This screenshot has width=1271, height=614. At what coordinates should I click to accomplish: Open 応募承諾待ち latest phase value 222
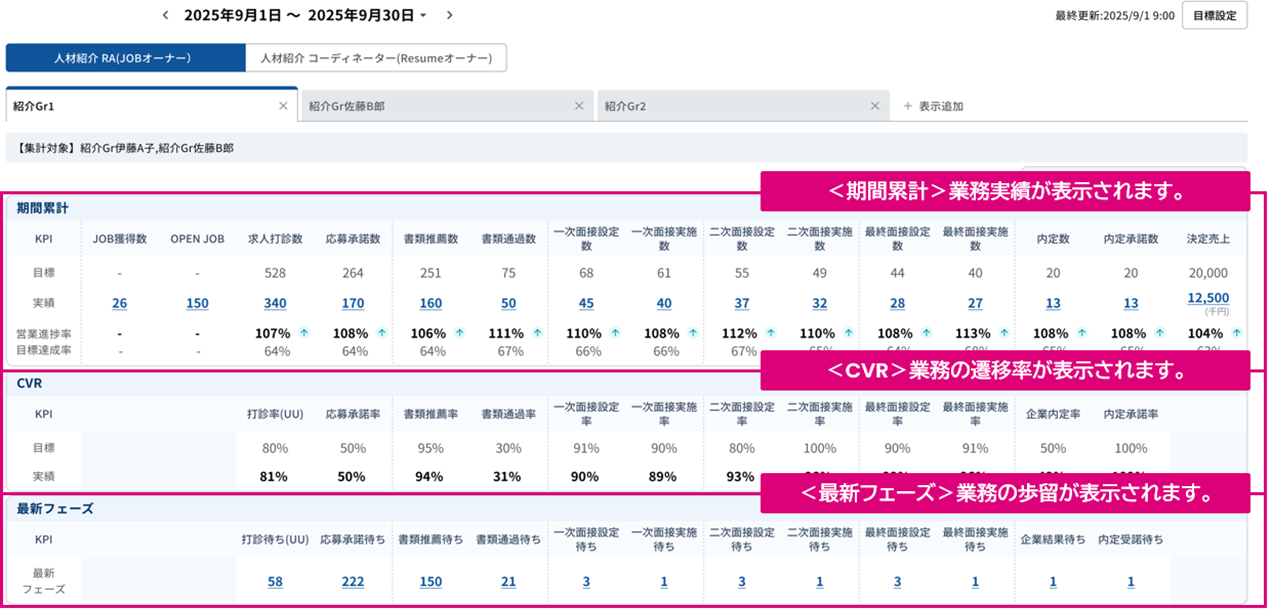(353, 582)
